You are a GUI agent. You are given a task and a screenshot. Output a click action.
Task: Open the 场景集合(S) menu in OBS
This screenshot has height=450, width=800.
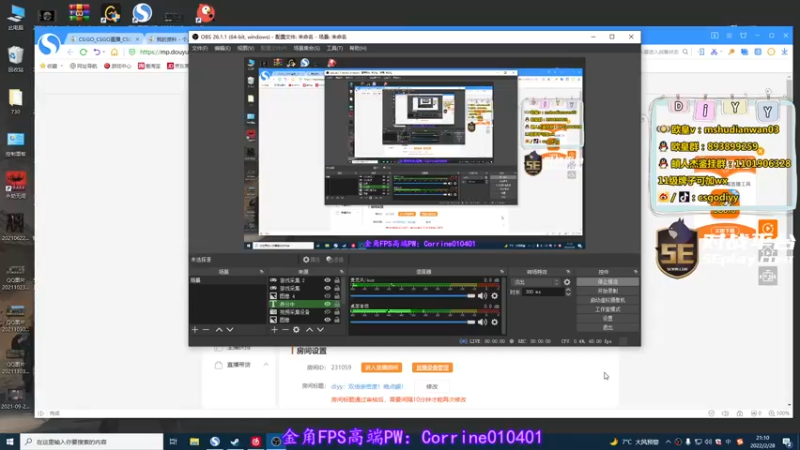(x=307, y=48)
